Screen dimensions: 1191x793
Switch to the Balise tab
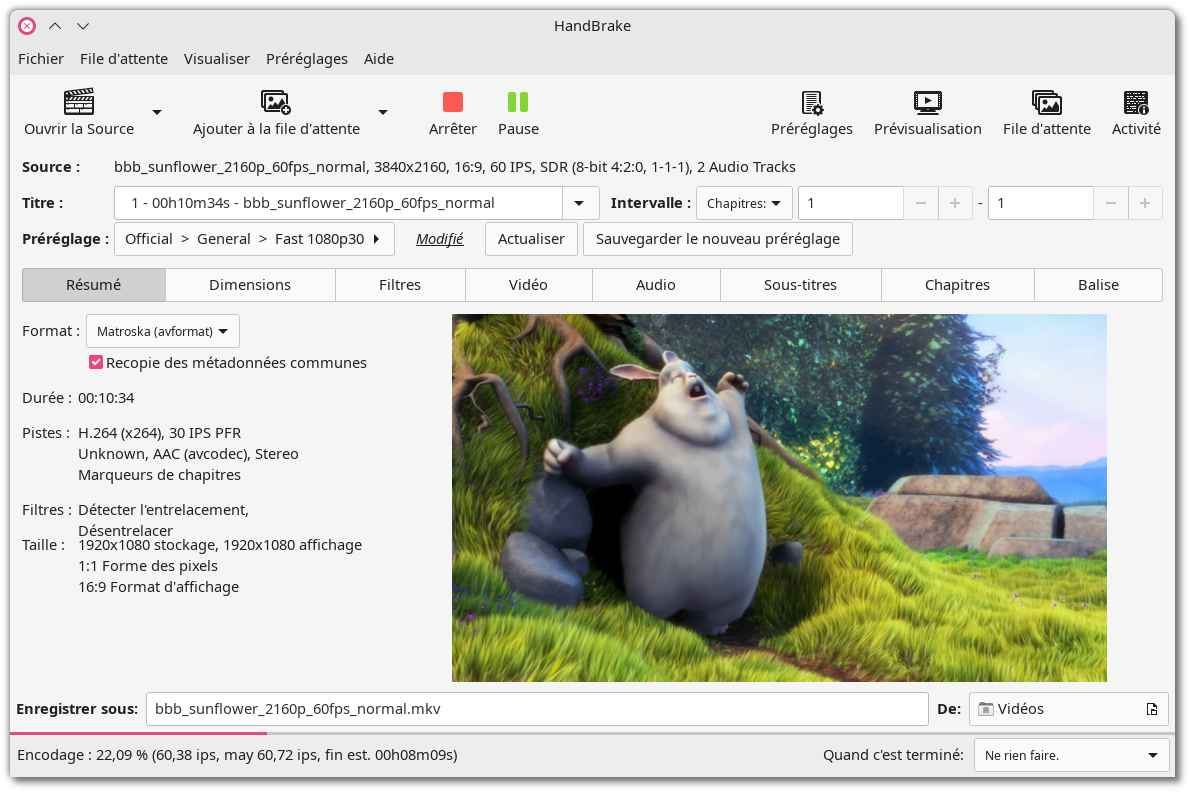(x=1098, y=285)
